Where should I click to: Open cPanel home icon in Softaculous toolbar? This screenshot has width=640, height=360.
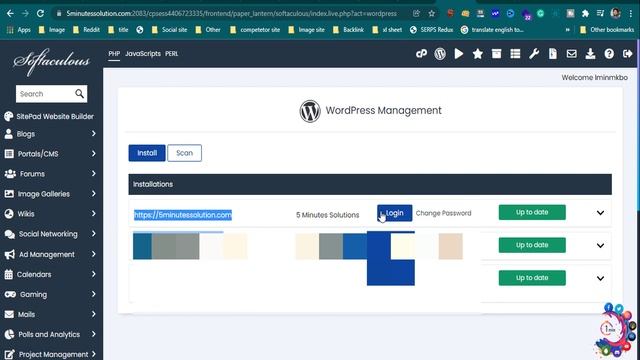click(x=421, y=54)
